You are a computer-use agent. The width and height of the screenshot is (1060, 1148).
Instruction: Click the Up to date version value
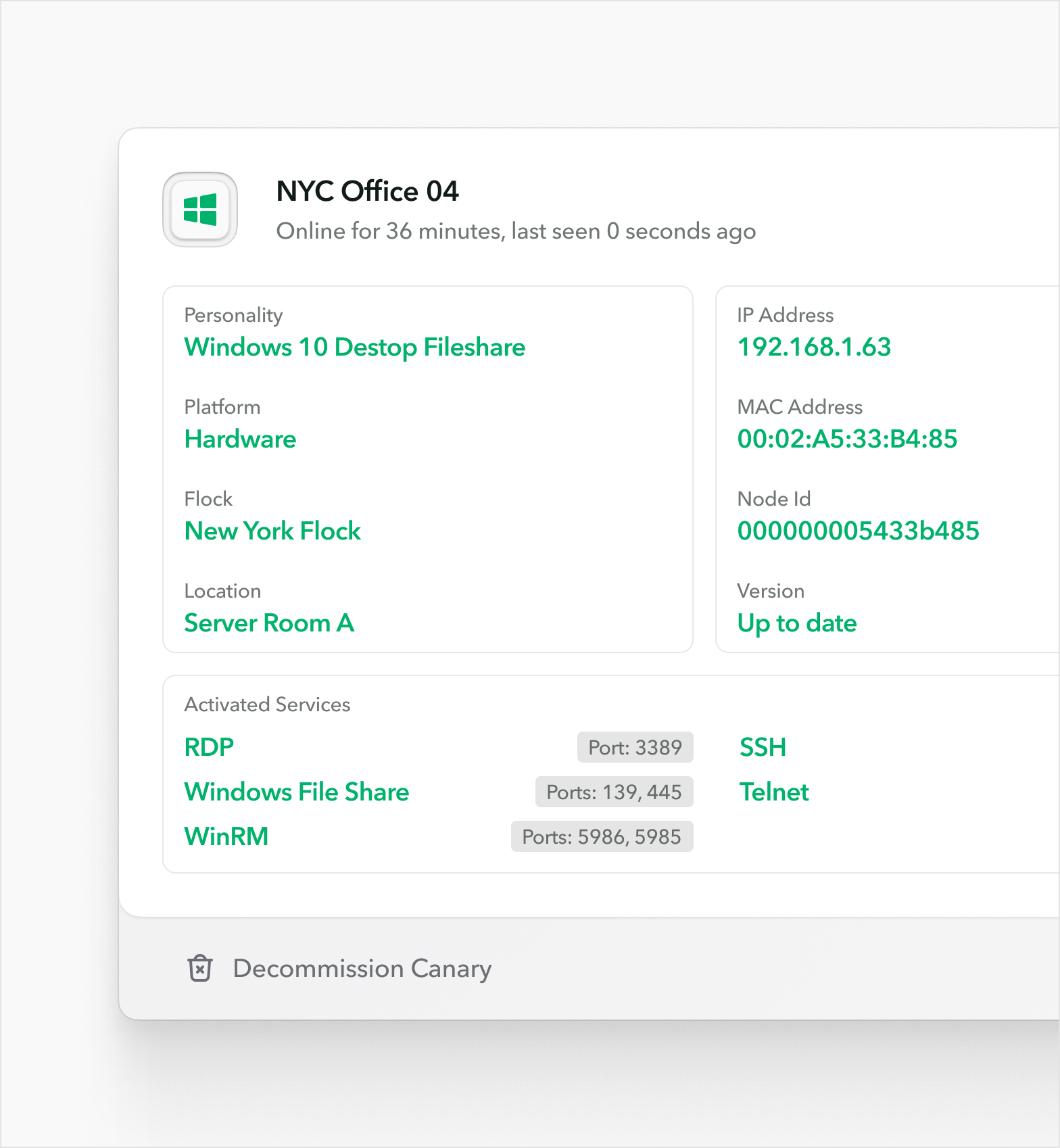pyautogui.click(x=798, y=624)
